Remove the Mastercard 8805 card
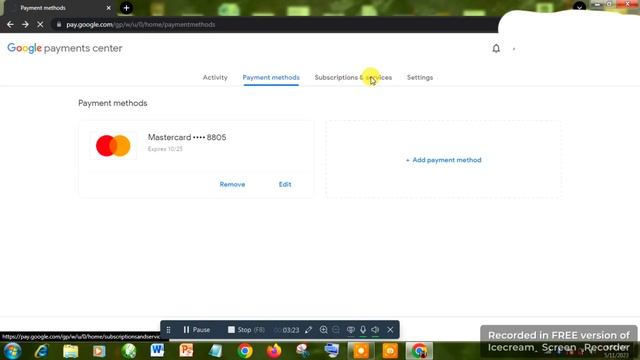 pos(232,184)
